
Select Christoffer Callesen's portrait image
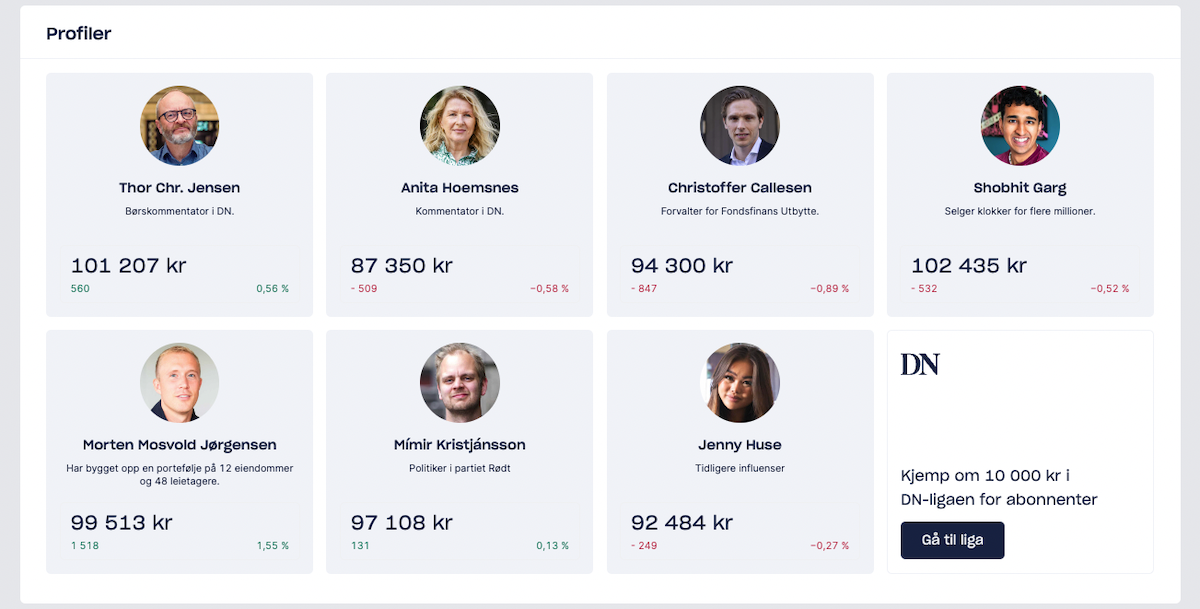[739, 125]
